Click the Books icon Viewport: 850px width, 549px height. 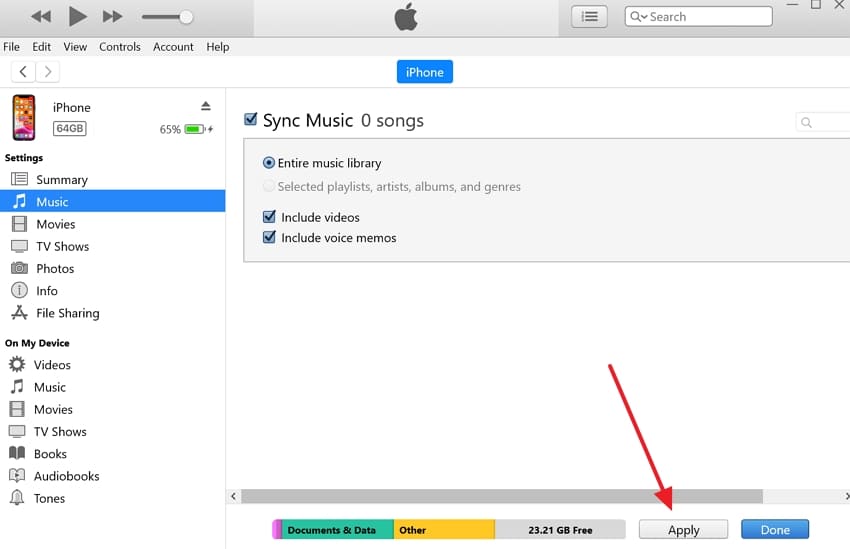17,453
